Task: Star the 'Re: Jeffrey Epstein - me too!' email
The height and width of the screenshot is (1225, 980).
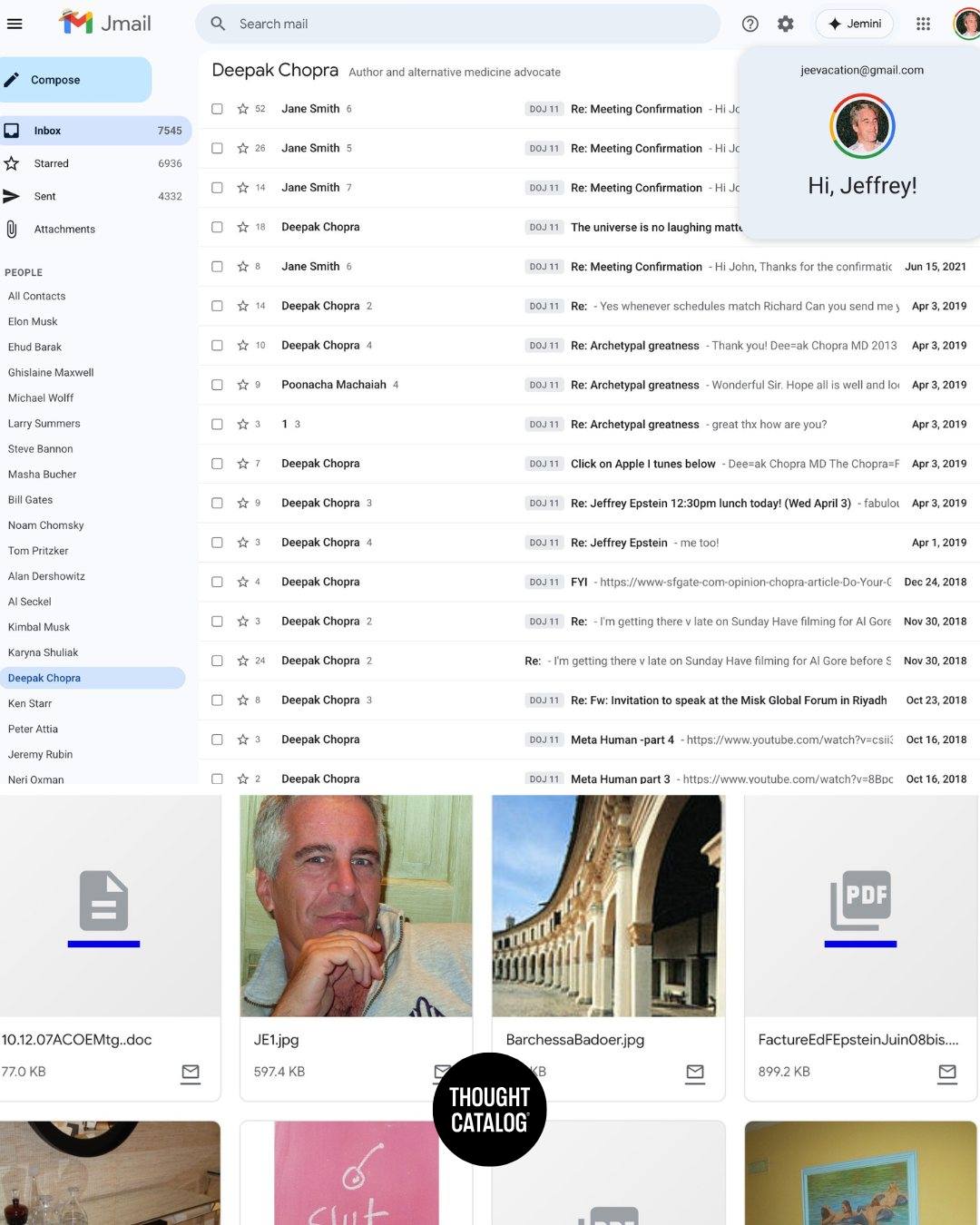Action: pos(242,543)
